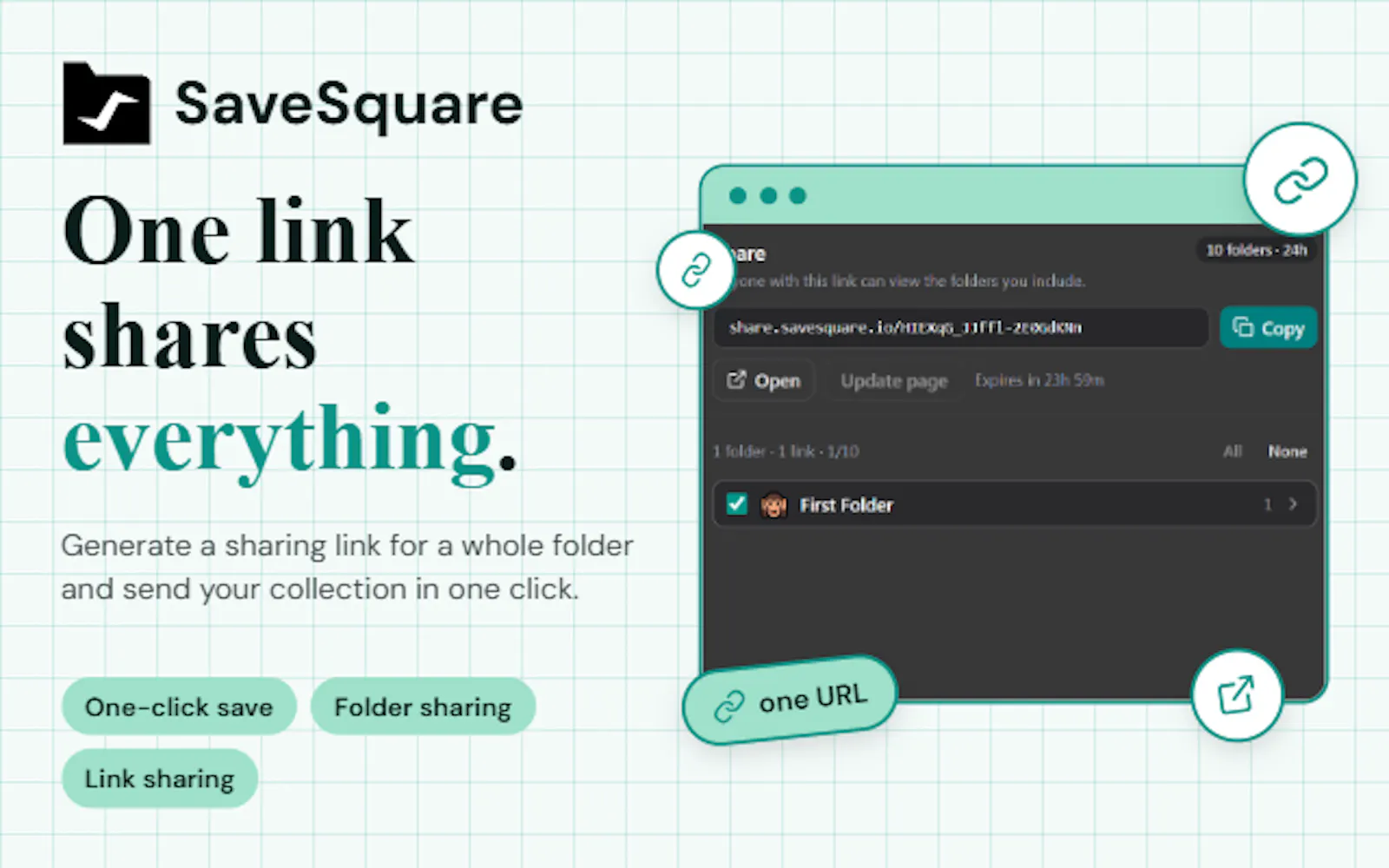Click the SaveSquare folder logo icon
1389x868 pixels.
106,103
